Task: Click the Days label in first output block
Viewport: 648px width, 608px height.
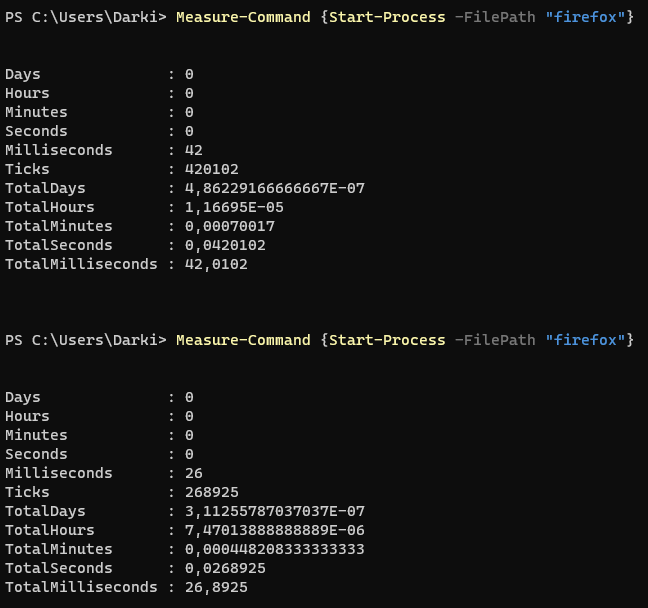Action: (x=23, y=74)
